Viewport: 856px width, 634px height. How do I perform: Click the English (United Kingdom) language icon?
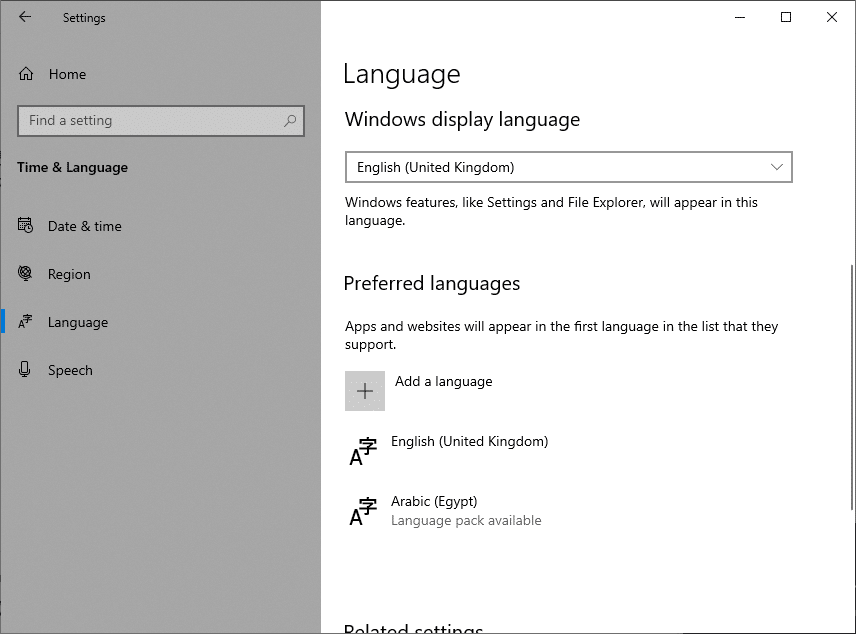click(363, 451)
